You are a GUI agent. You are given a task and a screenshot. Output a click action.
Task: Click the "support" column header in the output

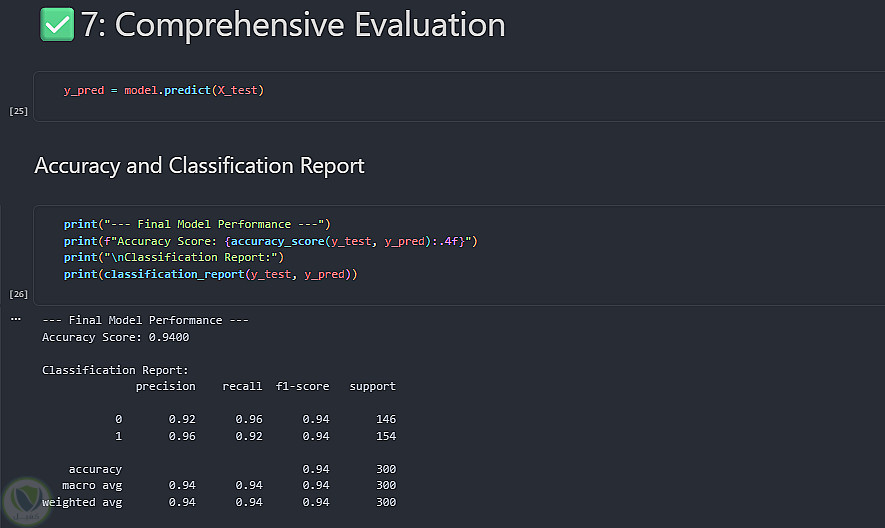click(x=372, y=386)
